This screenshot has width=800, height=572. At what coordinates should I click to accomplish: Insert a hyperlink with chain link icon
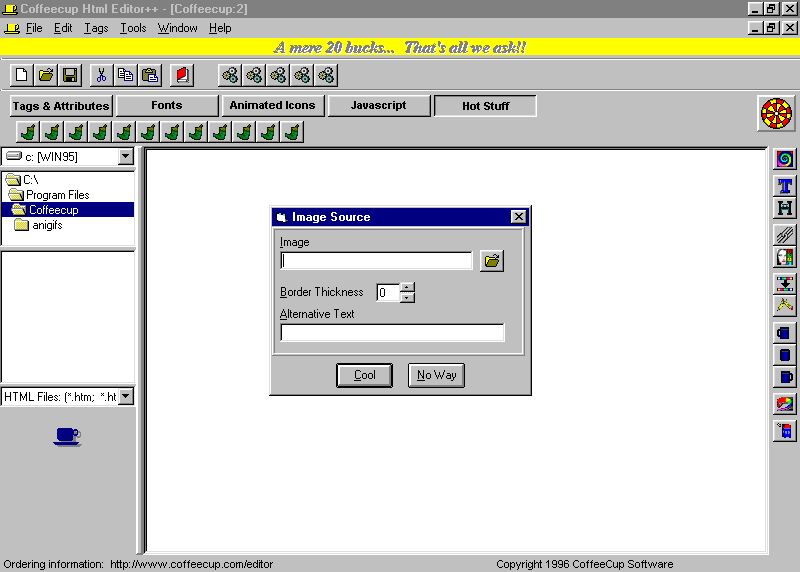coord(785,235)
